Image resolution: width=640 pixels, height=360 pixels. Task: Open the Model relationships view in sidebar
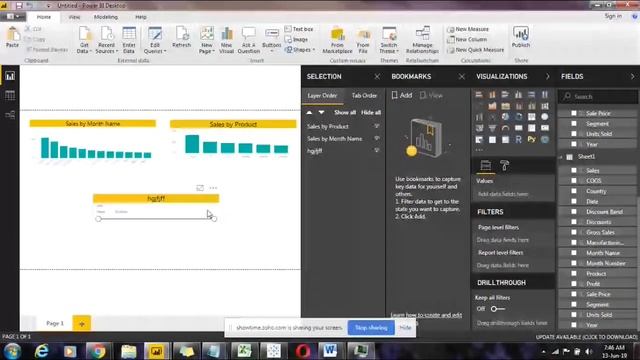pyautogui.click(x=10, y=115)
